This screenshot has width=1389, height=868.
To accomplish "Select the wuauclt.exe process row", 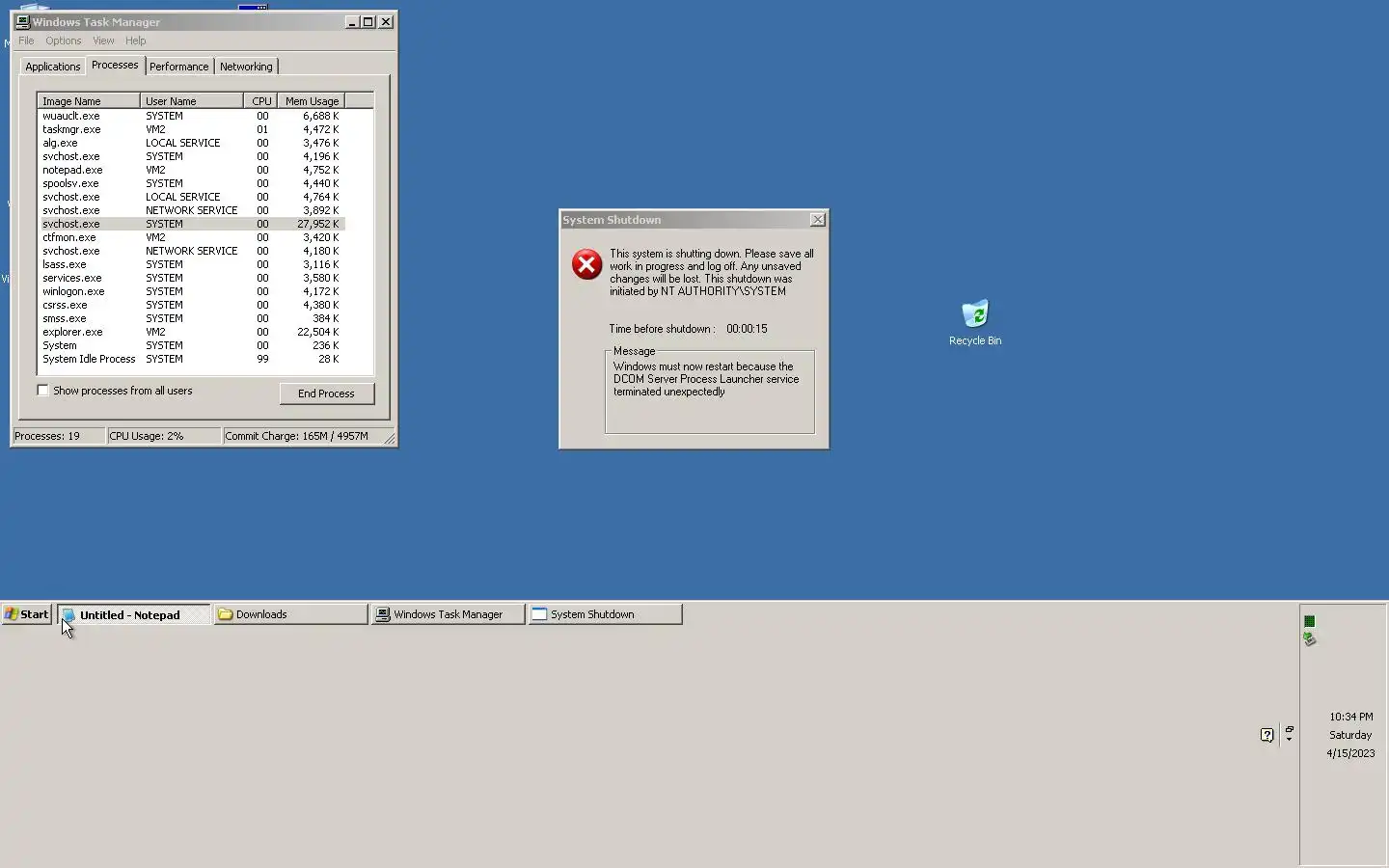I will pyautogui.click(x=191, y=116).
